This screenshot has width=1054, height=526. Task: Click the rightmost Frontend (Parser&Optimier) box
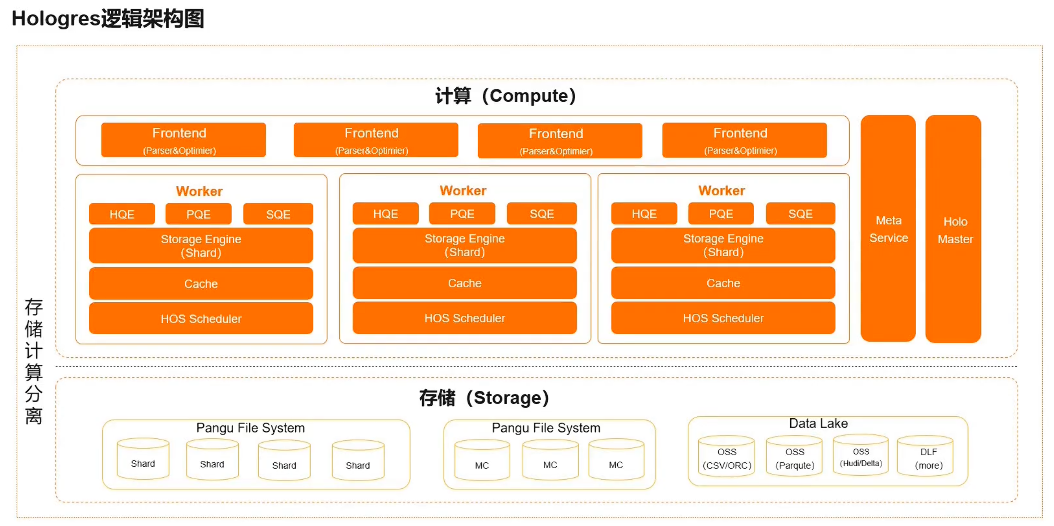[x=744, y=140]
